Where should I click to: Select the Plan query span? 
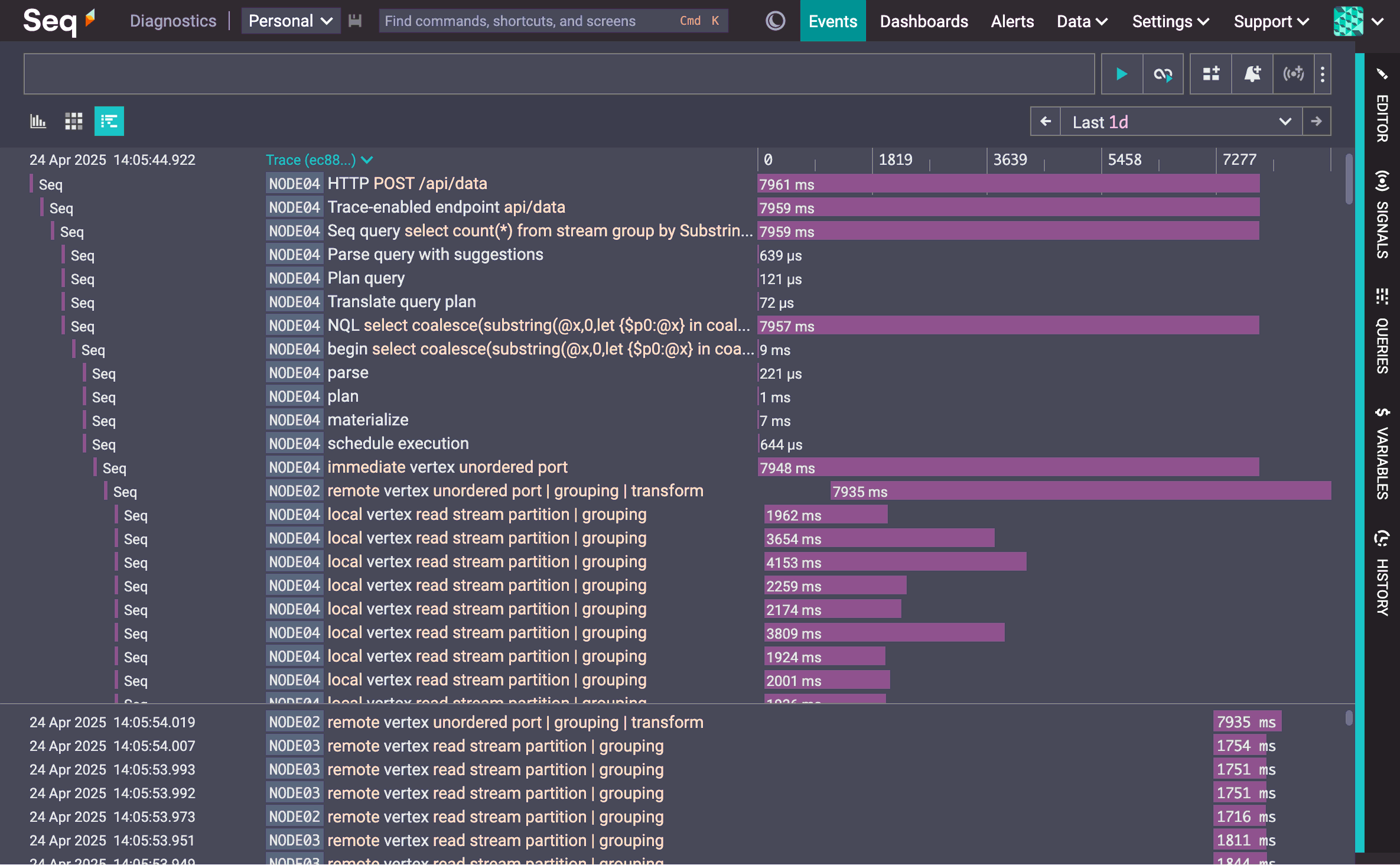pos(366,278)
